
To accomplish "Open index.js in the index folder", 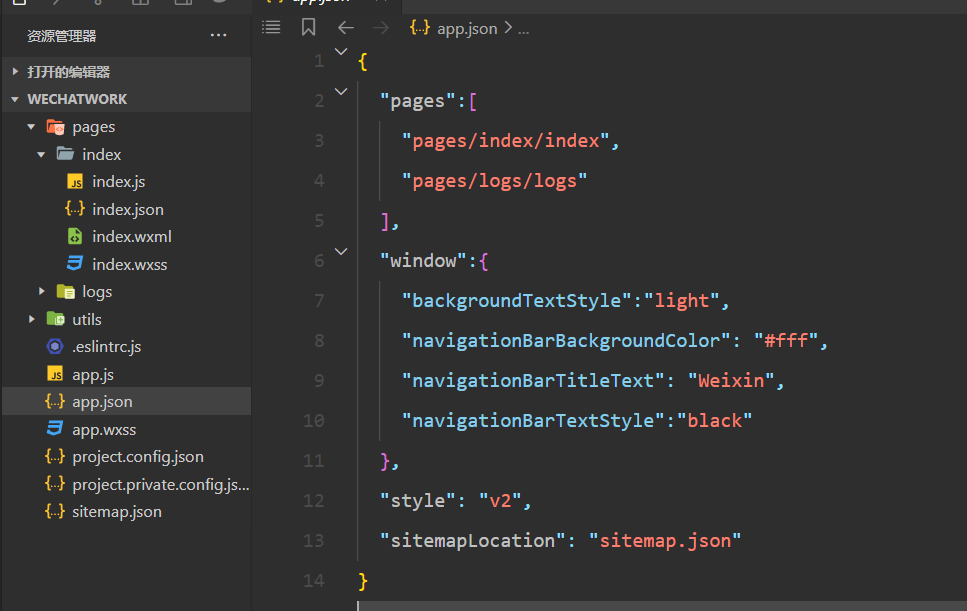I will [118, 182].
